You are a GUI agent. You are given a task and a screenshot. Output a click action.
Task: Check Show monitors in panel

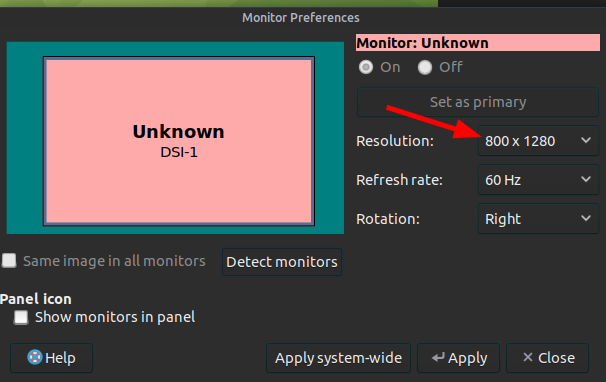pos(21,317)
